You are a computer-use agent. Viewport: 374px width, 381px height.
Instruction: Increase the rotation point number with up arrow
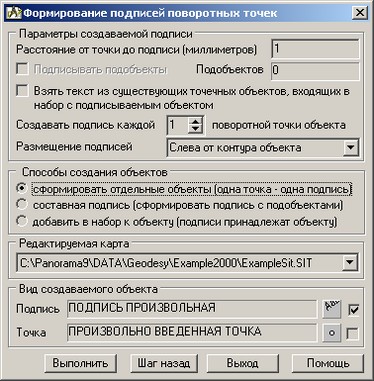coord(195,121)
